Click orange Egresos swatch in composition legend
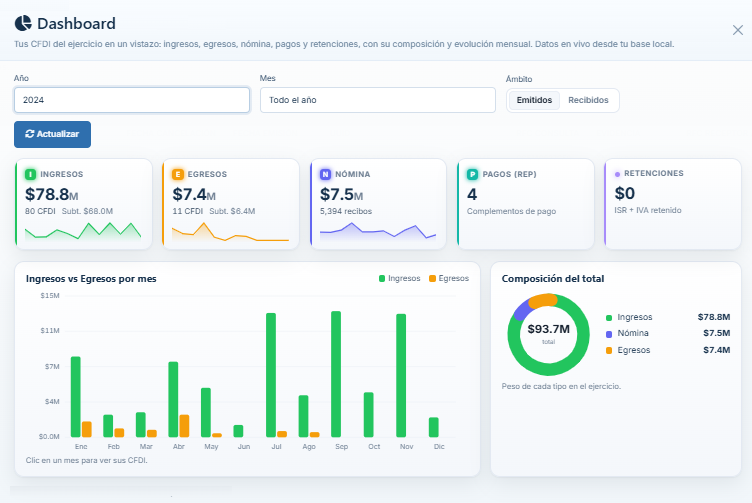Screen dimensions: 752x503 coord(609,351)
